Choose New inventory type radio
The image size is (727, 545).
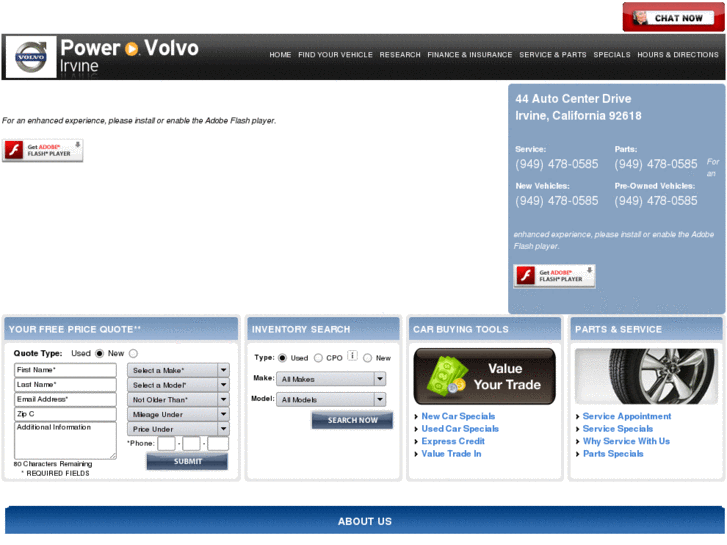tap(368, 358)
